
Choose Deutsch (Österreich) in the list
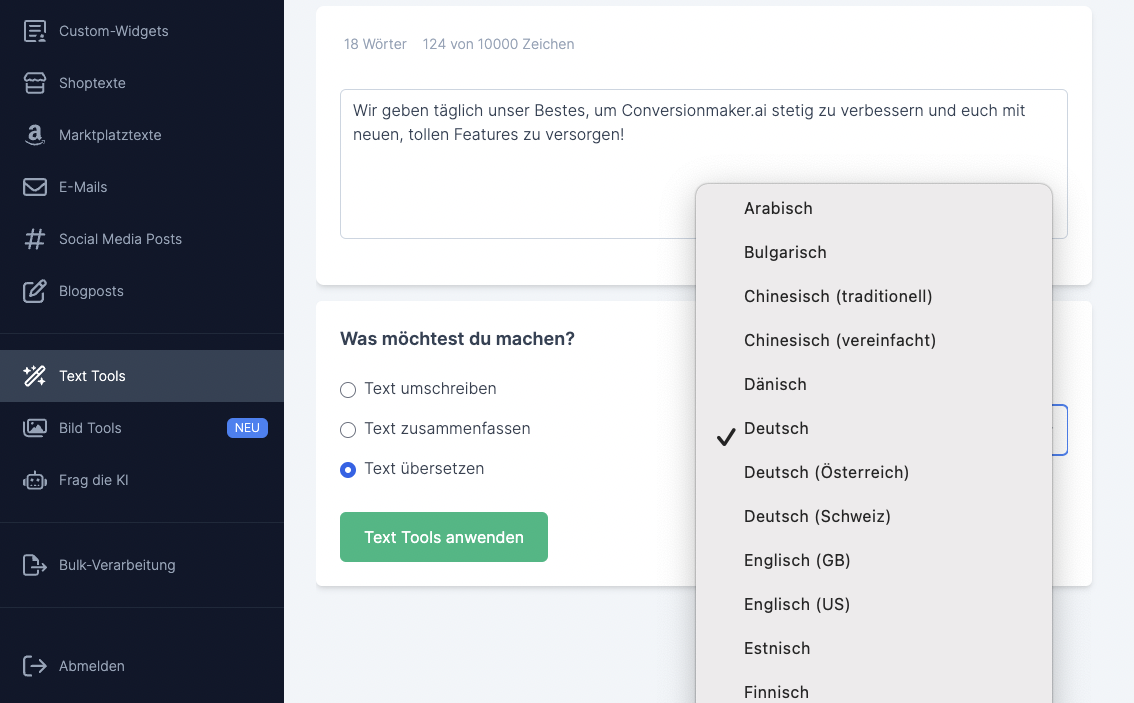874,473
